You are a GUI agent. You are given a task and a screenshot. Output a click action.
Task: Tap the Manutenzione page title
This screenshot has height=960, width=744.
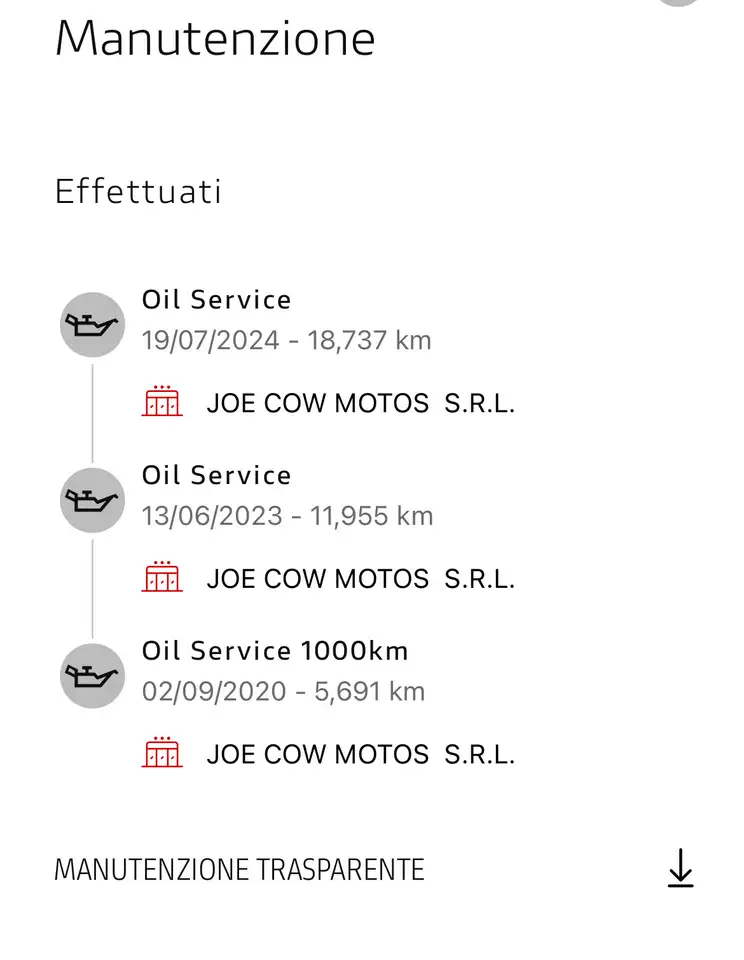pyautogui.click(x=215, y=39)
